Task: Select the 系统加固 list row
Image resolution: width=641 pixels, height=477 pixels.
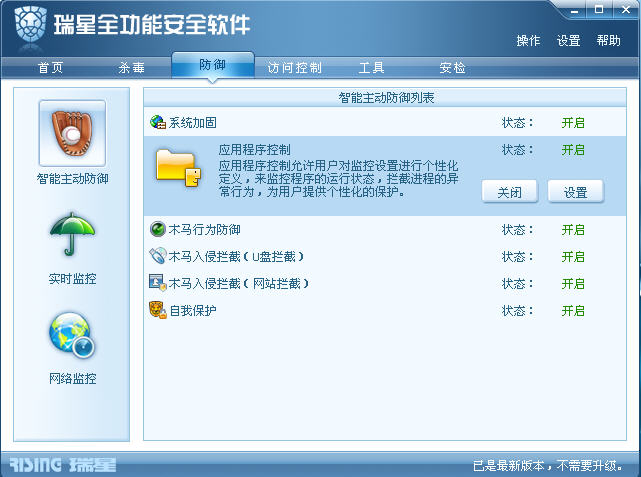Action: (x=385, y=122)
